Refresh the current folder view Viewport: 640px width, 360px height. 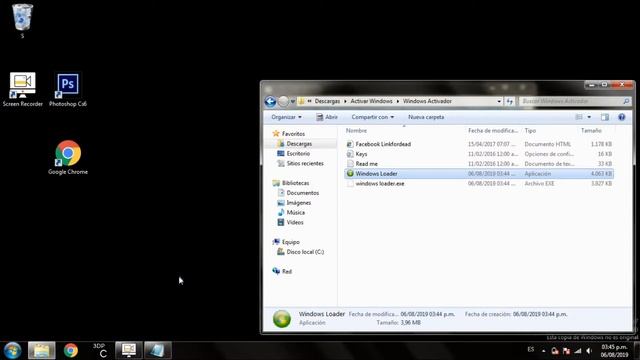tap(509, 101)
